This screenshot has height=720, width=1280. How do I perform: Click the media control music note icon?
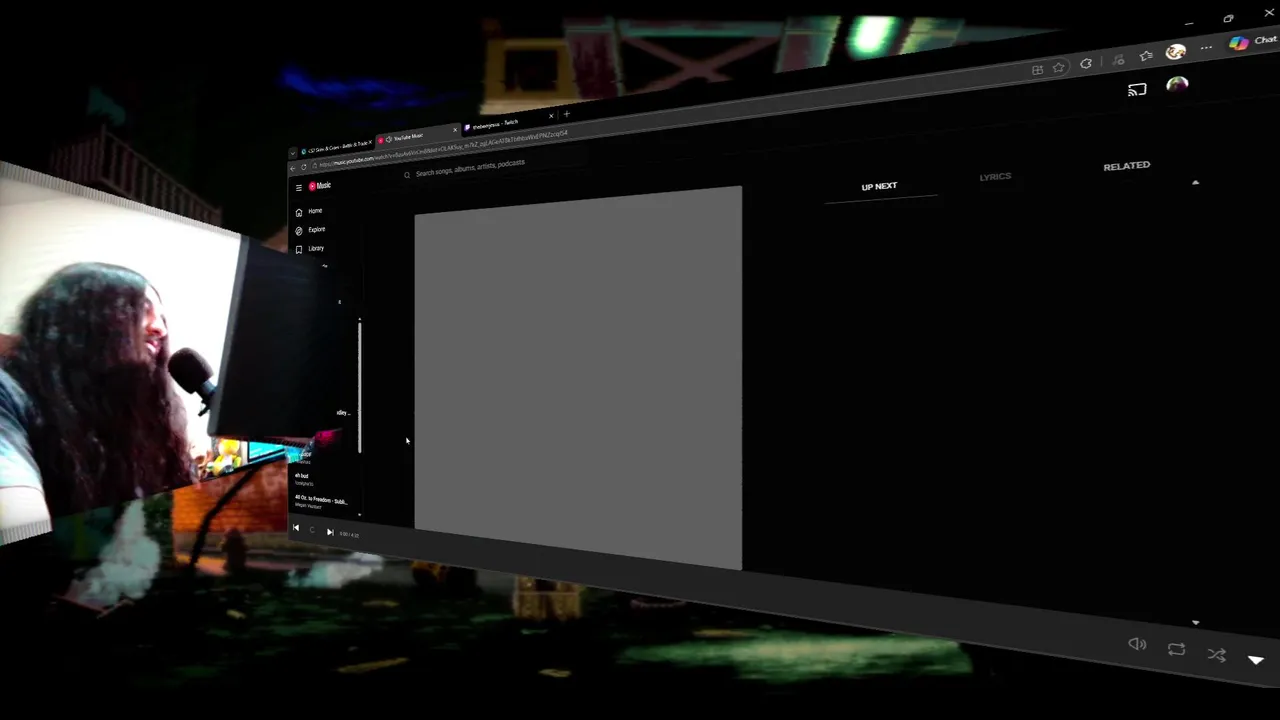1118,60
